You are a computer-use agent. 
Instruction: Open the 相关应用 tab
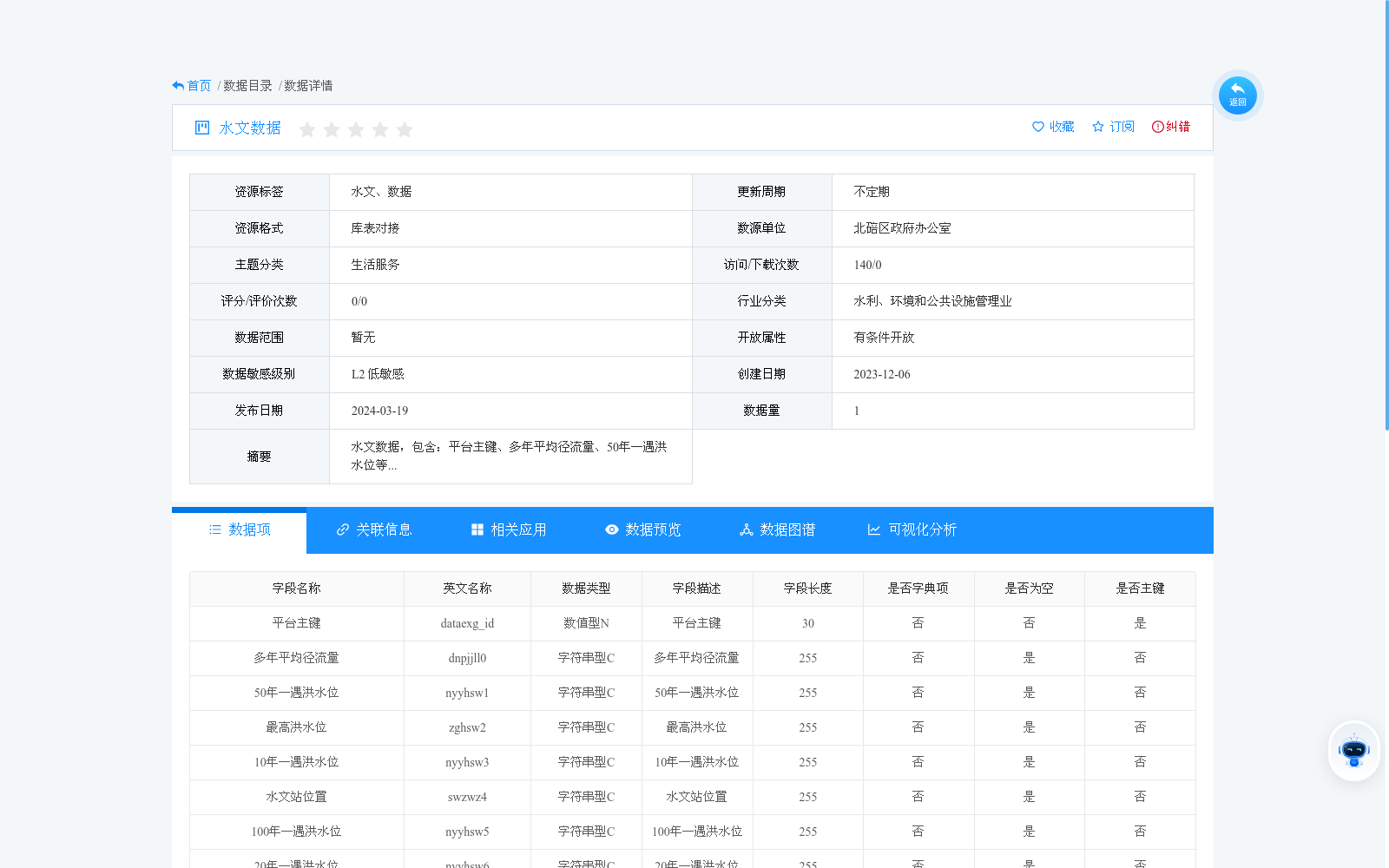509,529
